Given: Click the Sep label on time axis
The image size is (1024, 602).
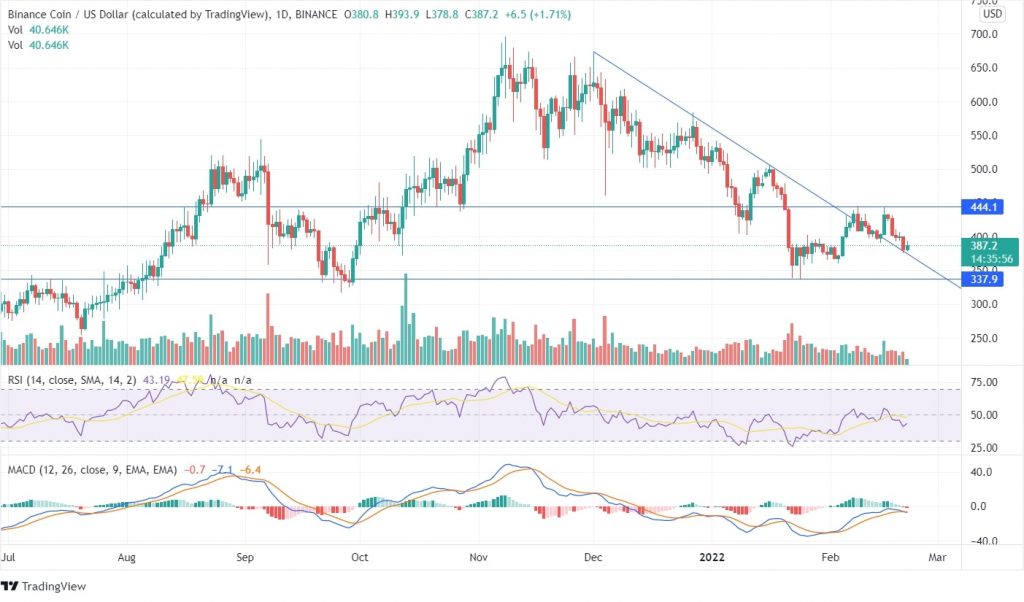Looking at the screenshot, I should coord(245,557).
